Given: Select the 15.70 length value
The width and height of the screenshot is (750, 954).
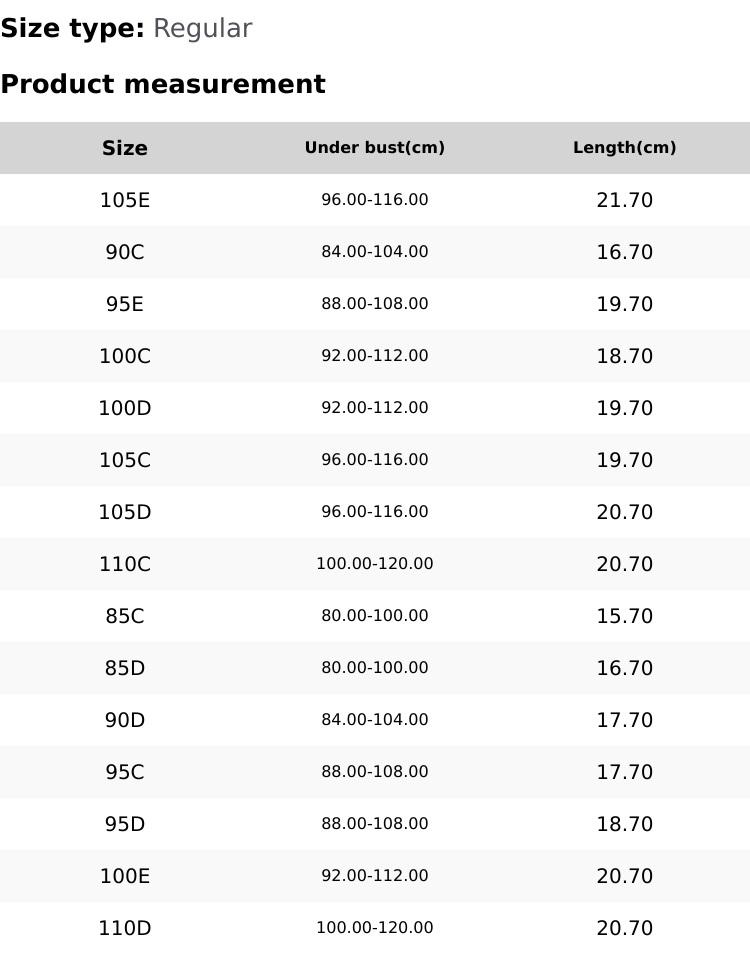Looking at the screenshot, I should (625, 616).
